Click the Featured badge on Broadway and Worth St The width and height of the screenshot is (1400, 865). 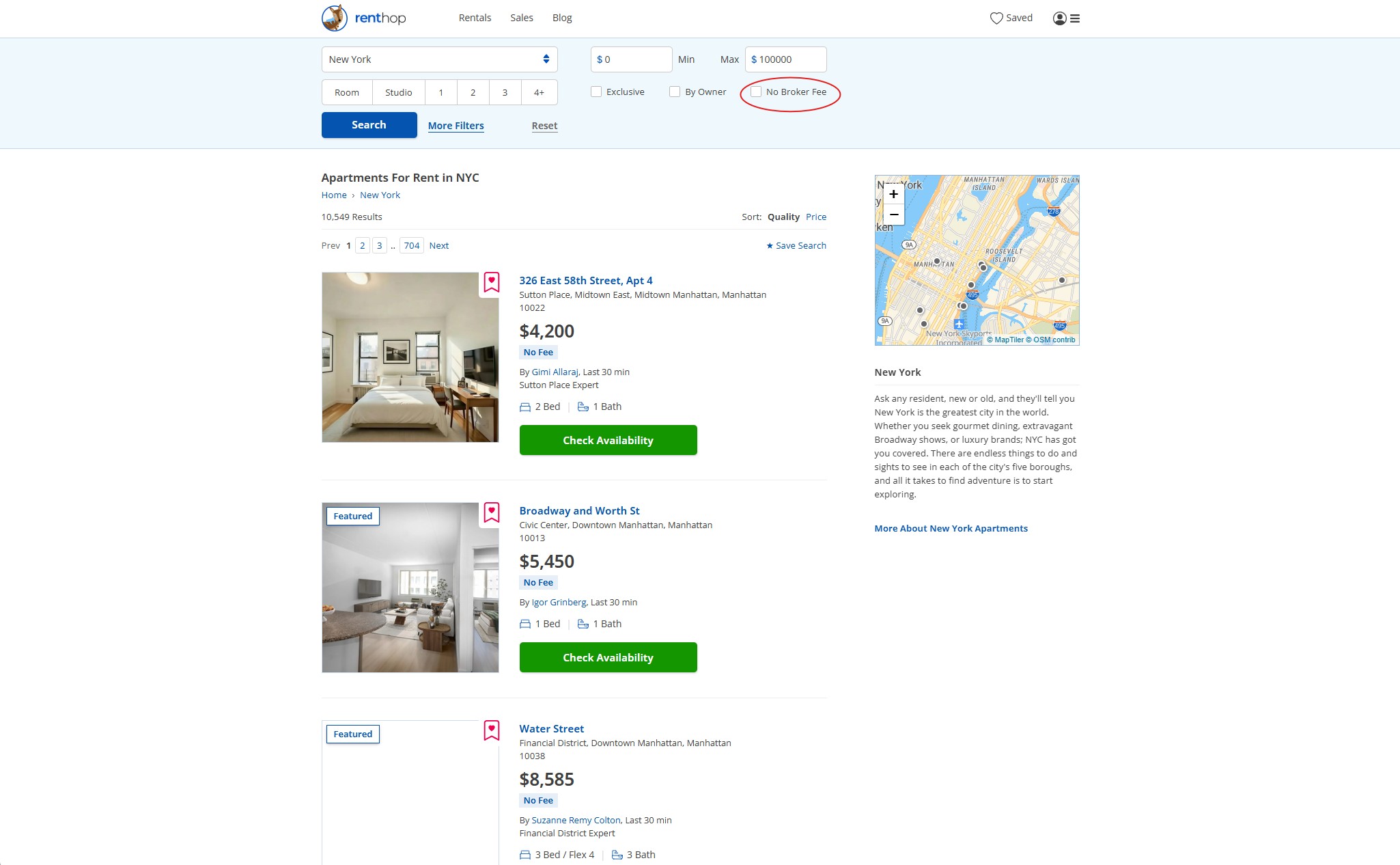pyautogui.click(x=353, y=517)
